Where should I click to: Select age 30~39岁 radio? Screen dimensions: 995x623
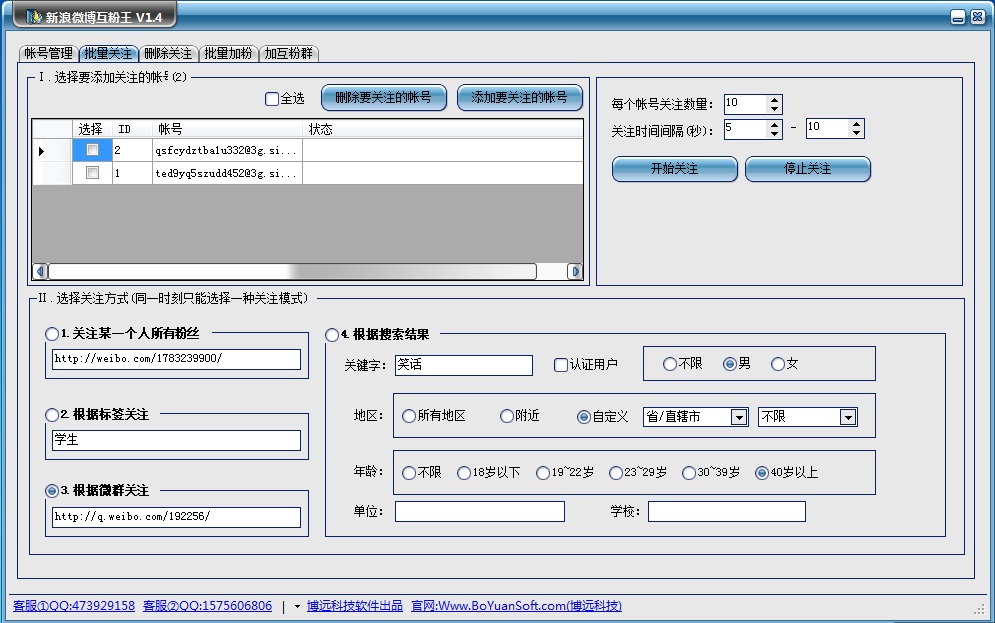point(689,473)
